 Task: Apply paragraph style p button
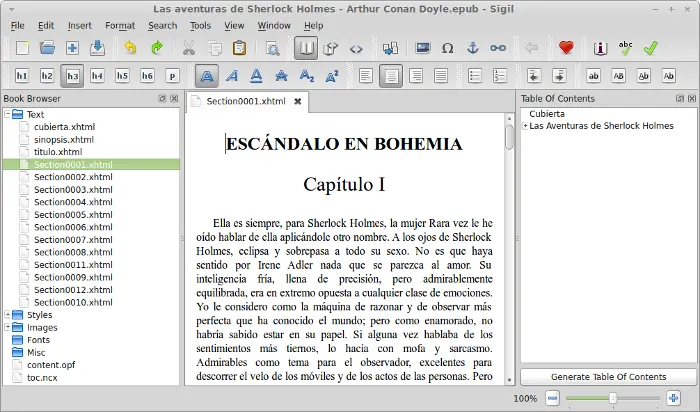click(x=172, y=76)
